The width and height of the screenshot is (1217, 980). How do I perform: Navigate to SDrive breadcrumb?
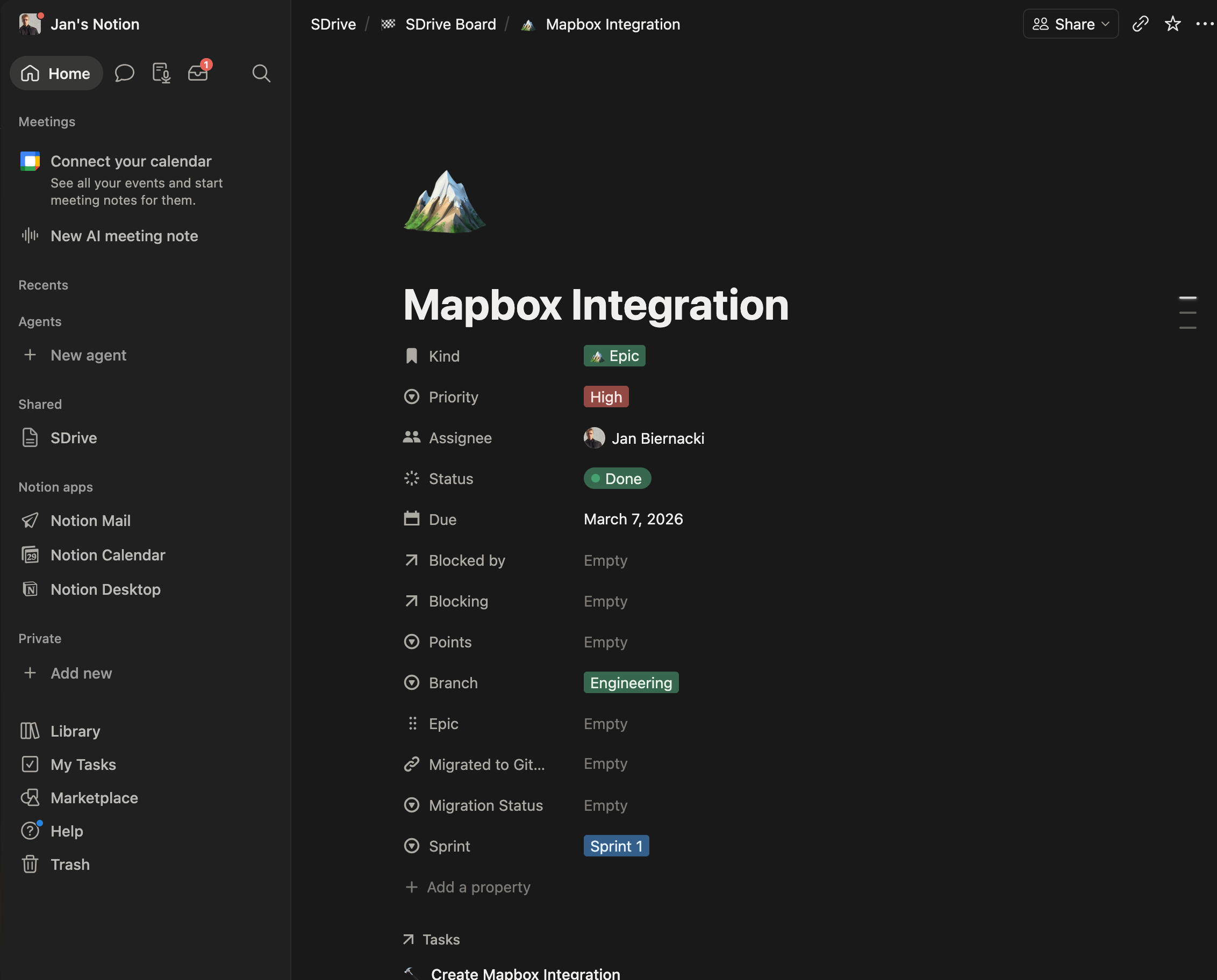click(x=333, y=24)
